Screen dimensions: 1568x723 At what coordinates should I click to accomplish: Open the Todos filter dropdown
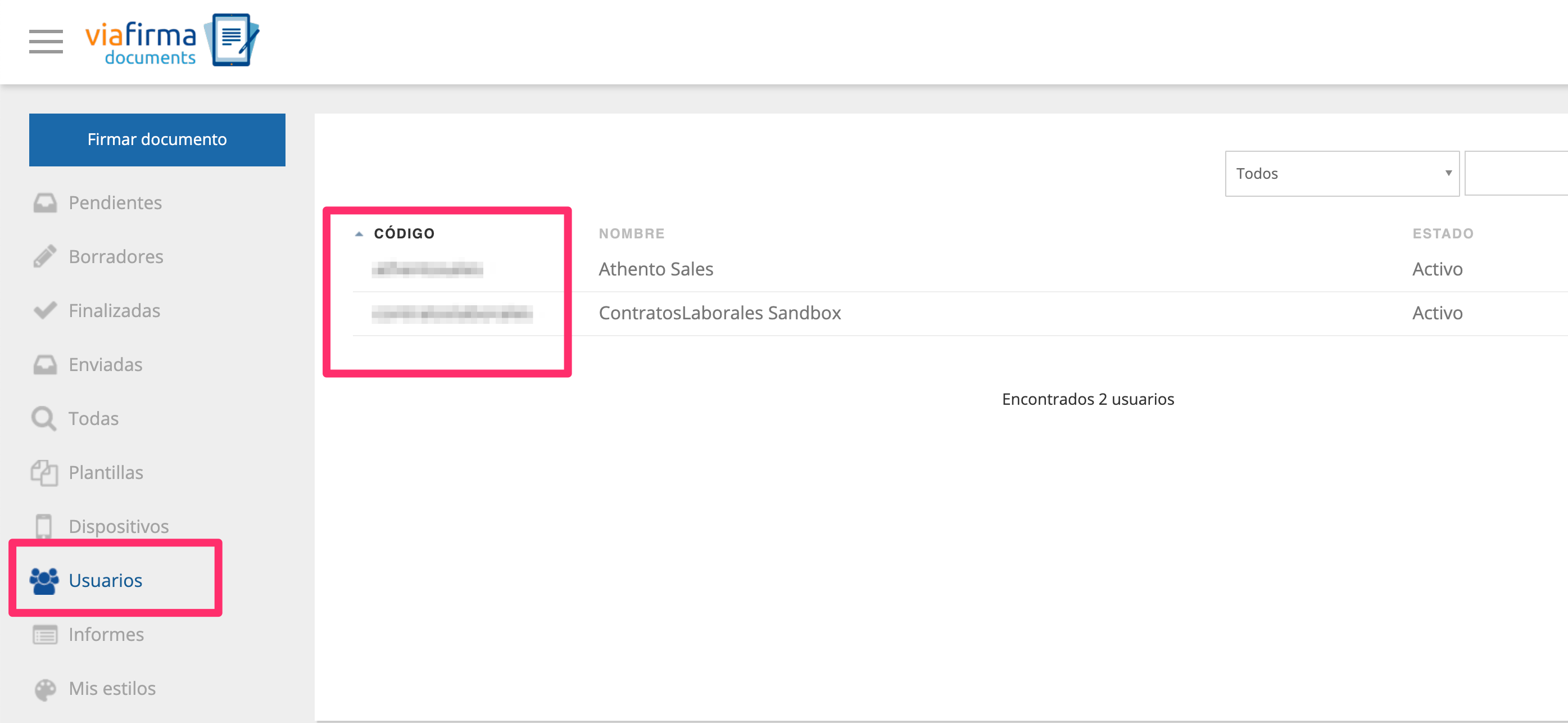coord(1341,174)
